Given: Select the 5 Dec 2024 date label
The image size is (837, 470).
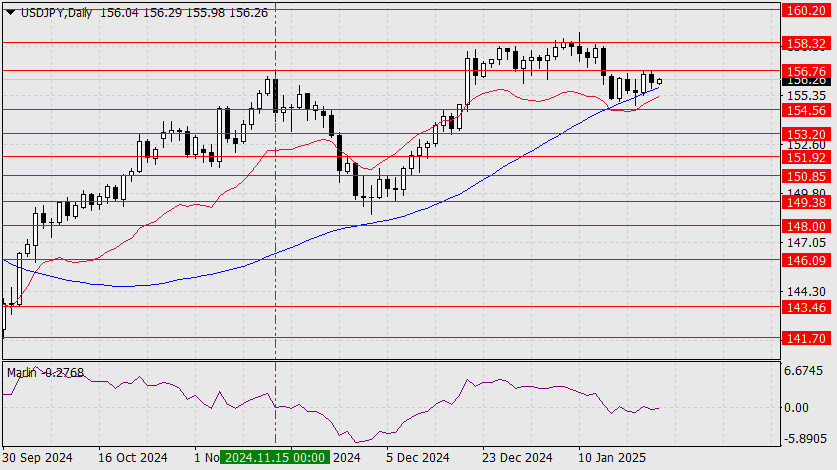Looking at the screenshot, I should (x=418, y=458).
